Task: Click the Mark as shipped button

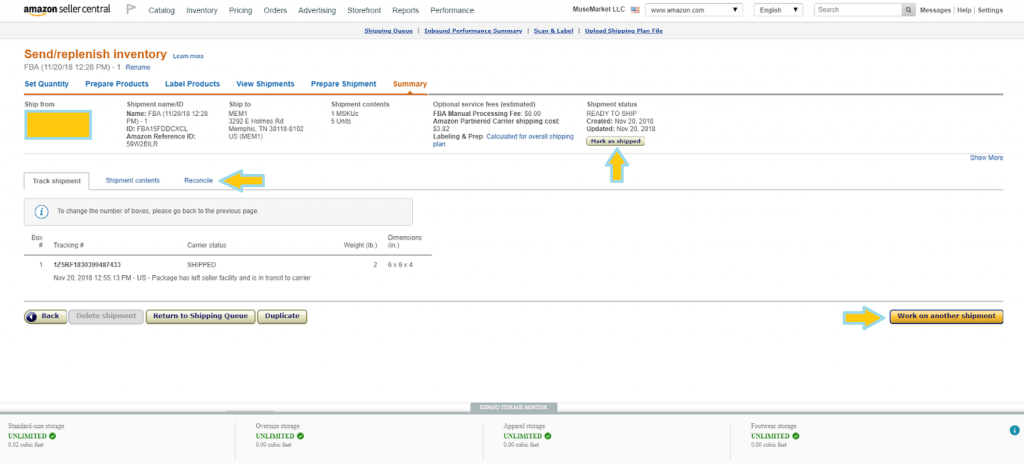Action: (615, 141)
